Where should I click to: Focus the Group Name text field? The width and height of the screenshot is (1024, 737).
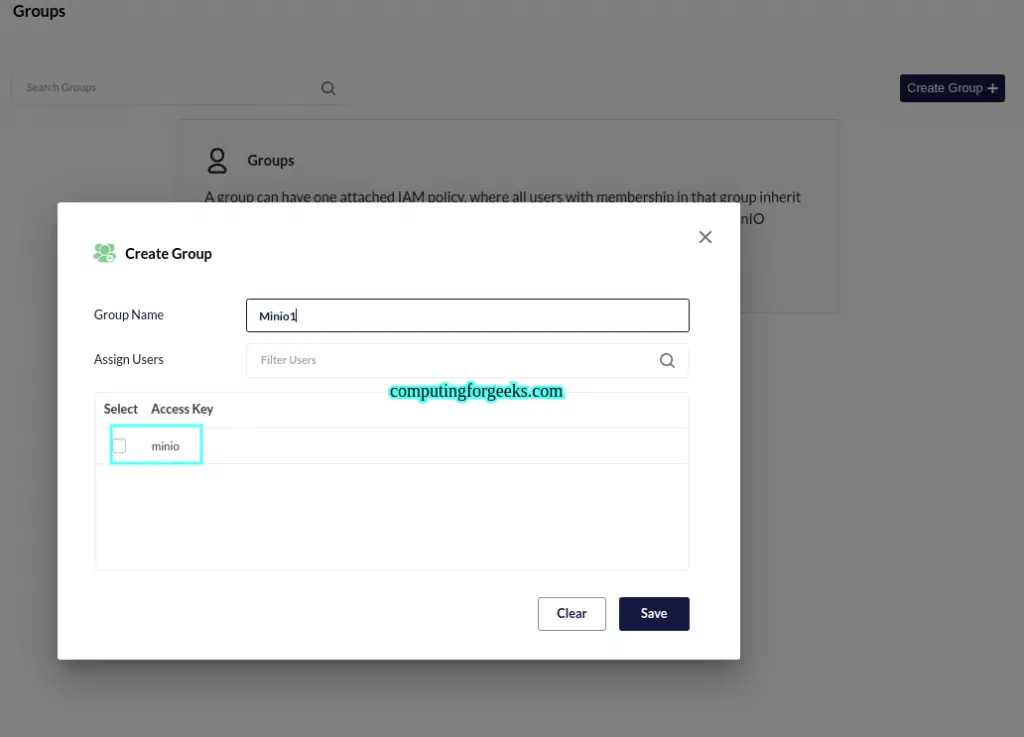pos(468,315)
